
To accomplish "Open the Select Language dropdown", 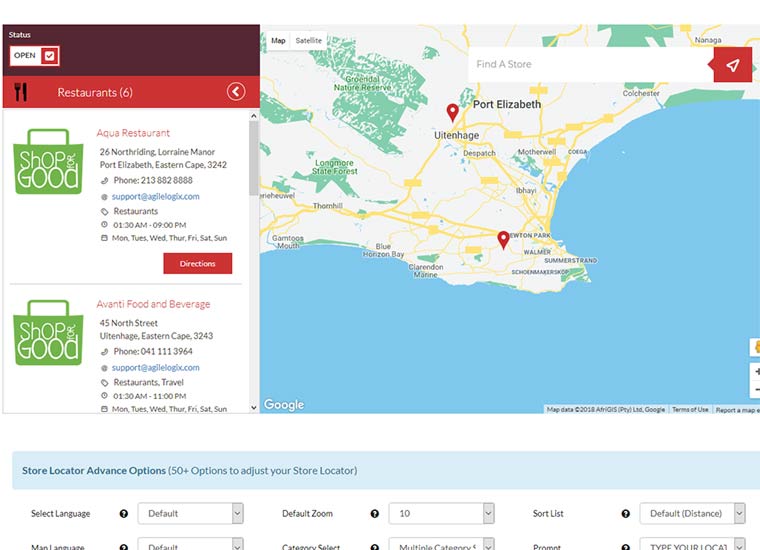I will point(190,513).
